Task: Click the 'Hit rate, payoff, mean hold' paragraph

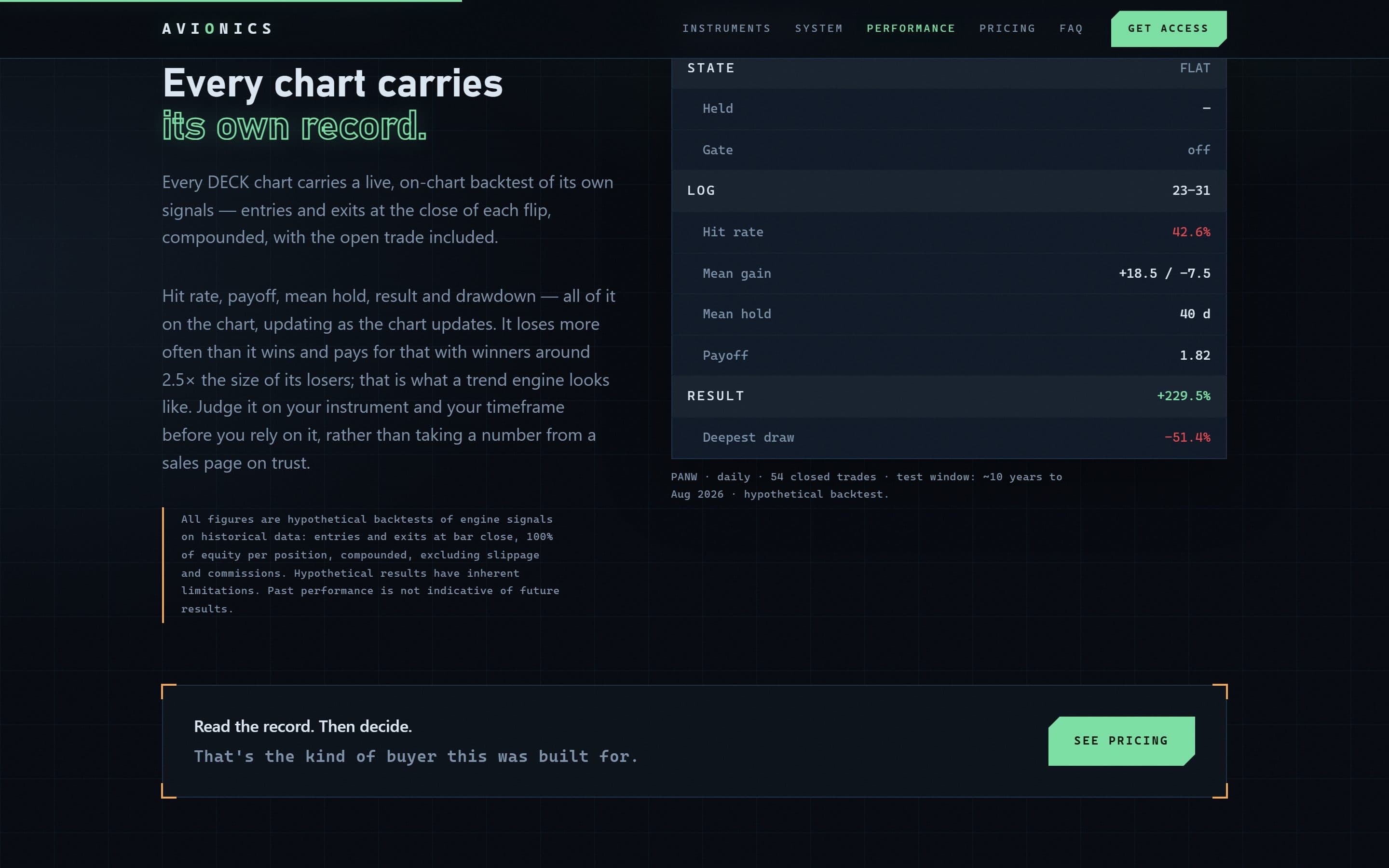Action: click(x=389, y=380)
